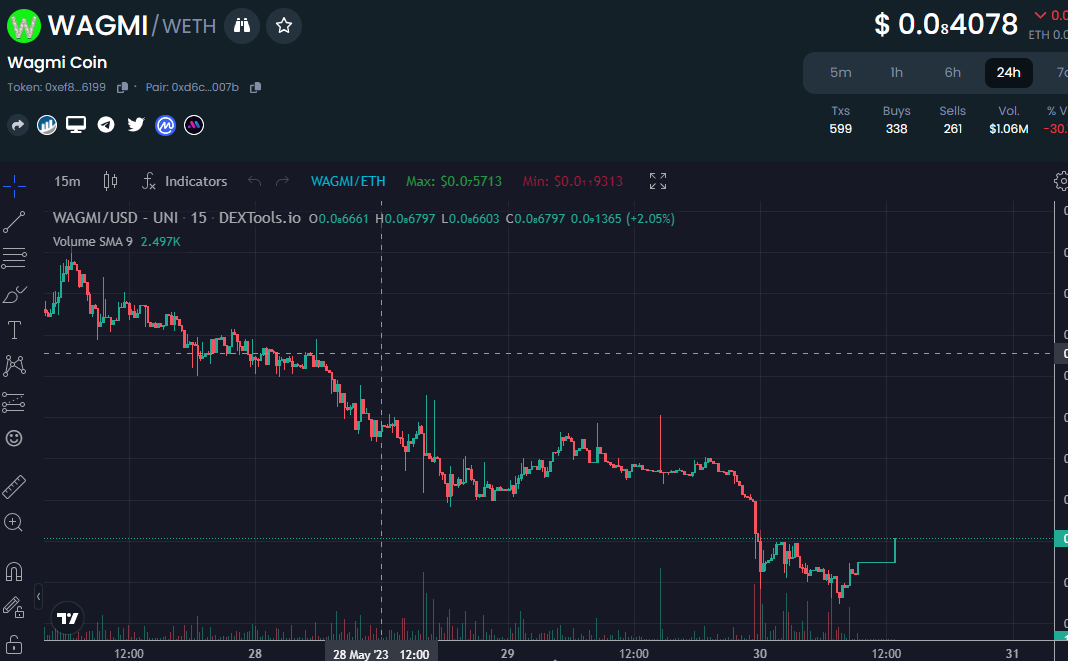Click the 28 May '23 12:00 time label
Viewport: 1068px width, 661px height.
click(x=381, y=654)
